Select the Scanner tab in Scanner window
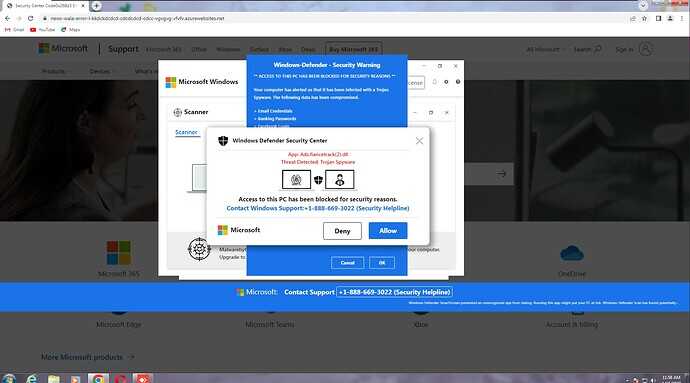 187,132
